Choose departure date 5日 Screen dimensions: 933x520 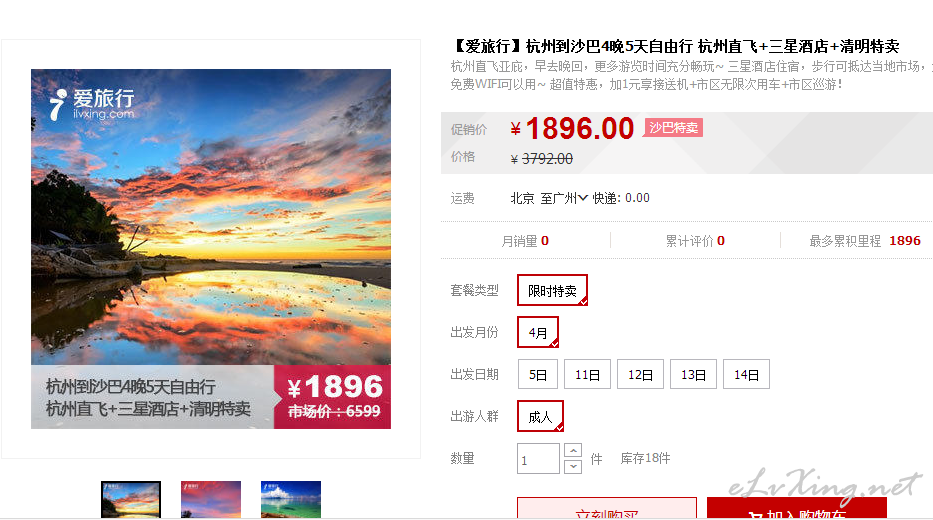tap(538, 374)
